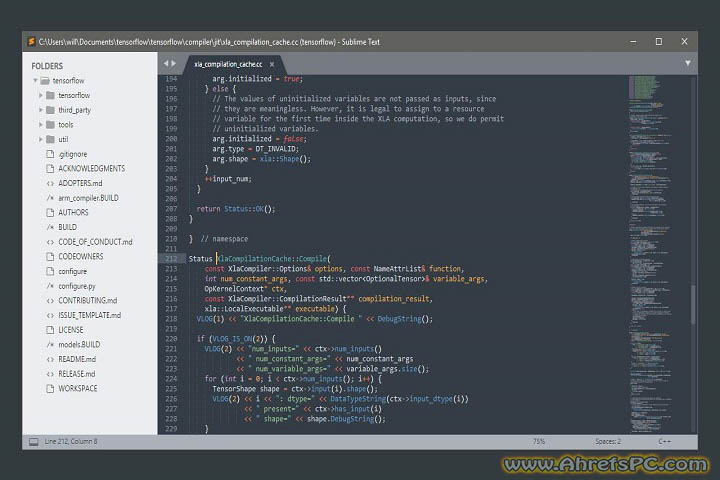The height and width of the screenshot is (480, 720).
Task: Click the CONTRIBUTING.md markup icon
Action: 51,300
